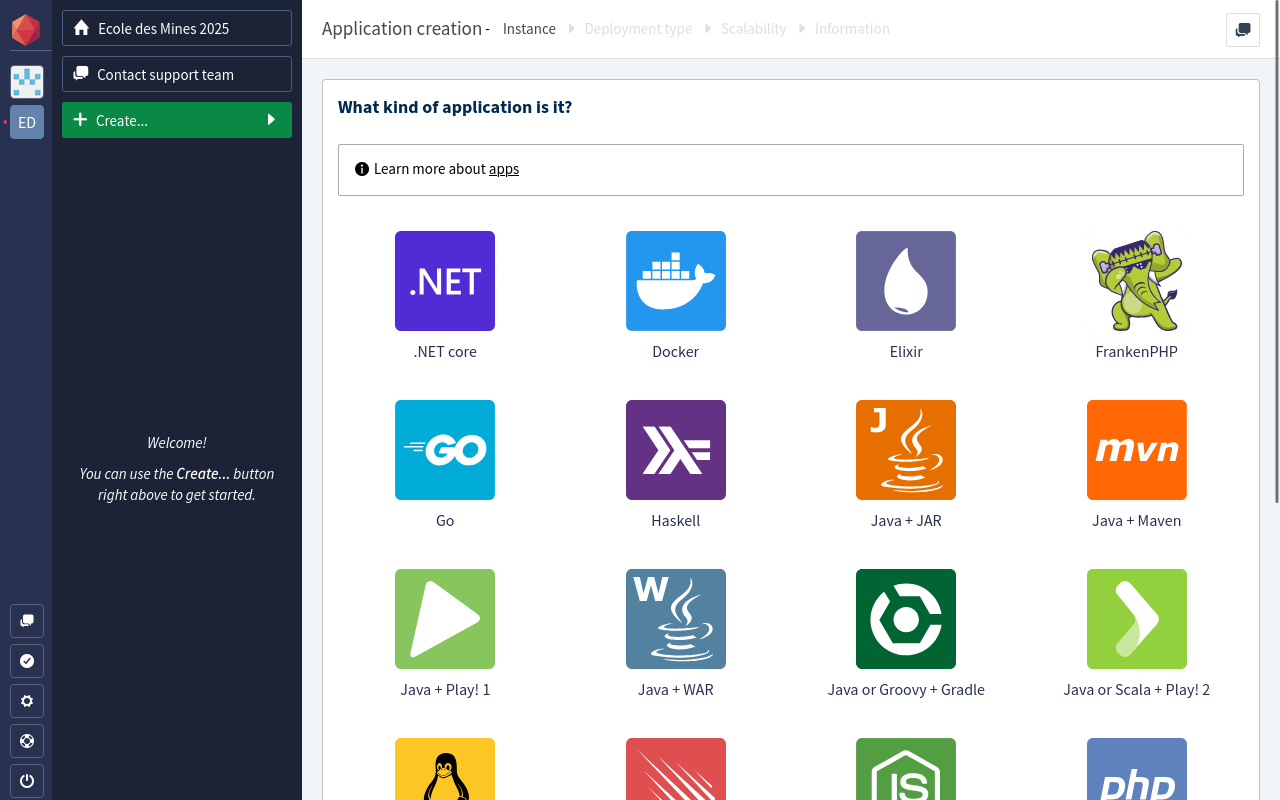Contact the support team

pos(176,74)
